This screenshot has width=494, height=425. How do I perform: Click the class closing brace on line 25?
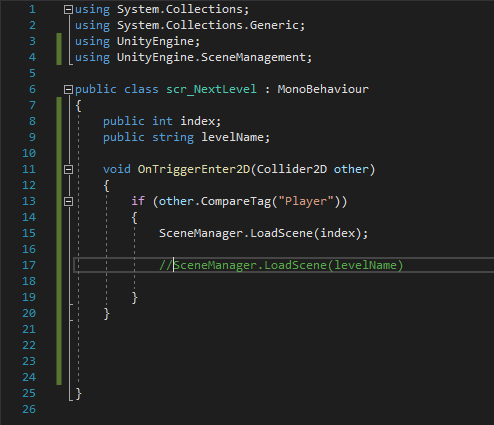(79, 393)
